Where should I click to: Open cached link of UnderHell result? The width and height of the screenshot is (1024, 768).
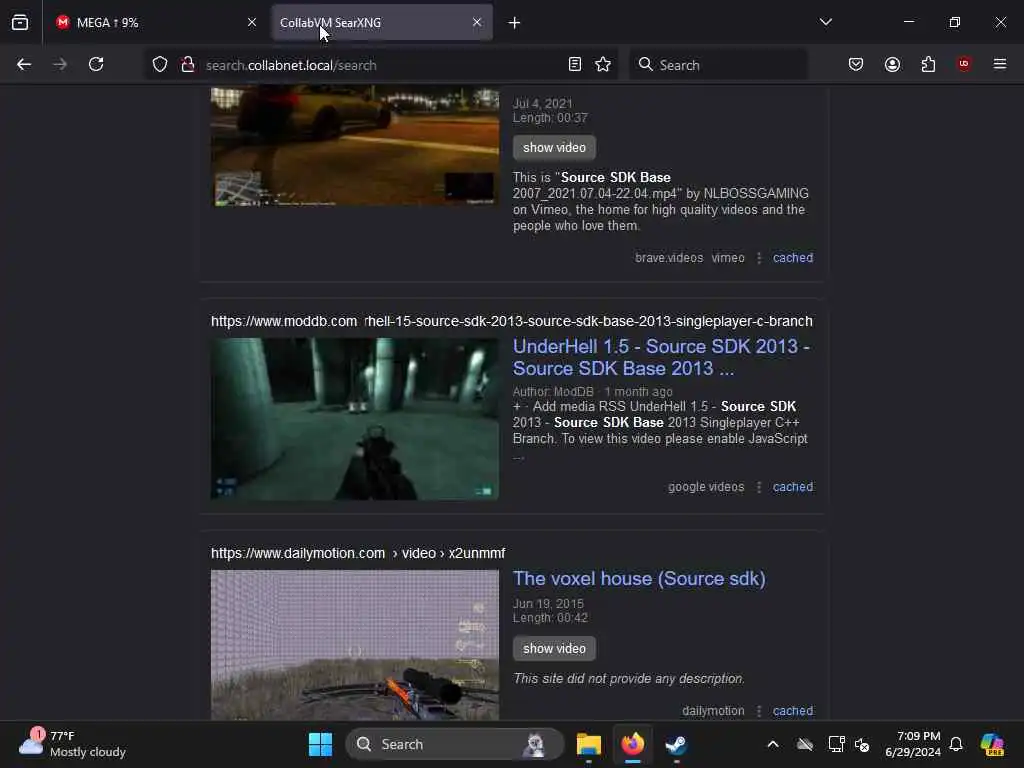tap(793, 487)
